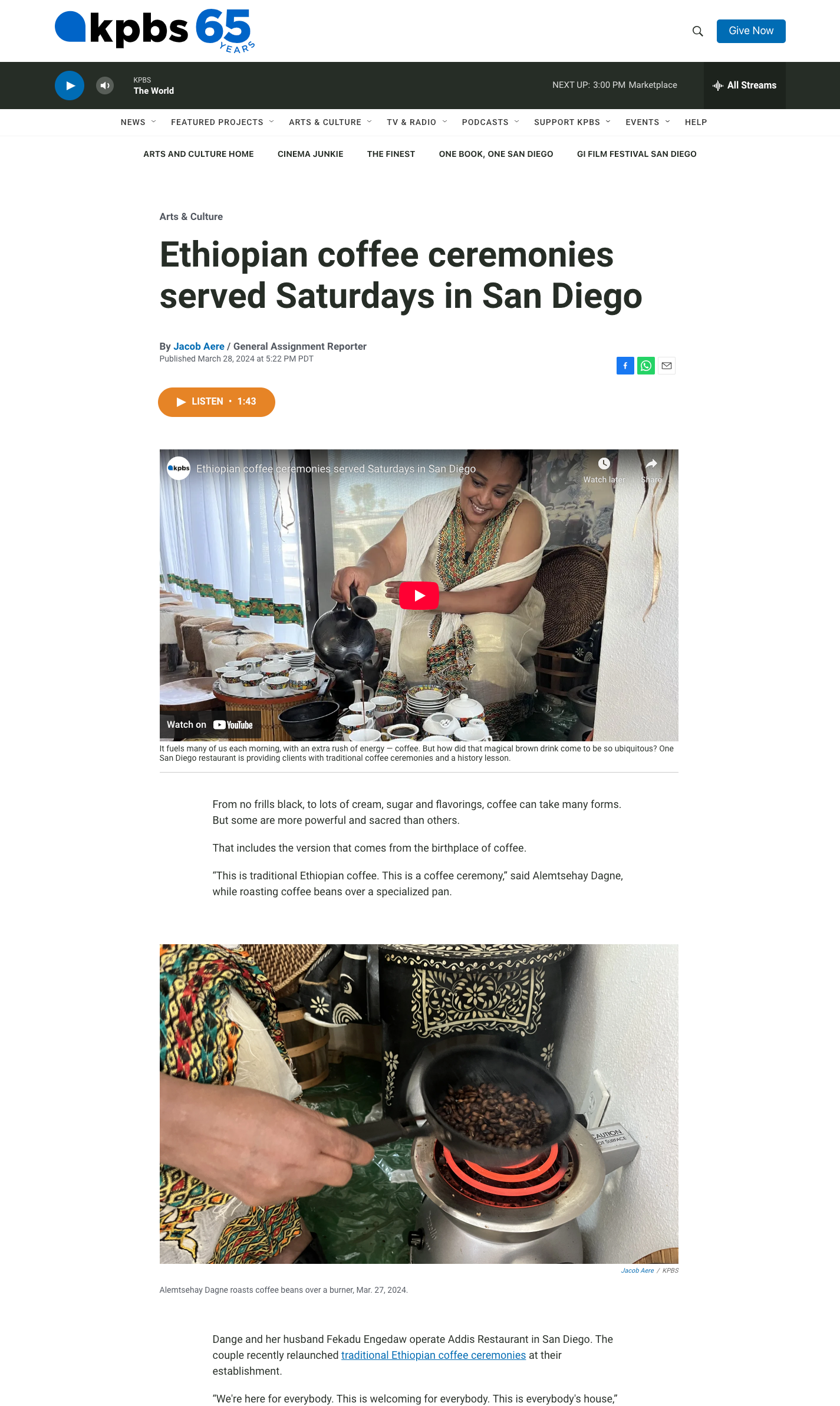Expand the Podcasts dropdown chevron
This screenshot has width=840, height=1406.
coord(517,122)
